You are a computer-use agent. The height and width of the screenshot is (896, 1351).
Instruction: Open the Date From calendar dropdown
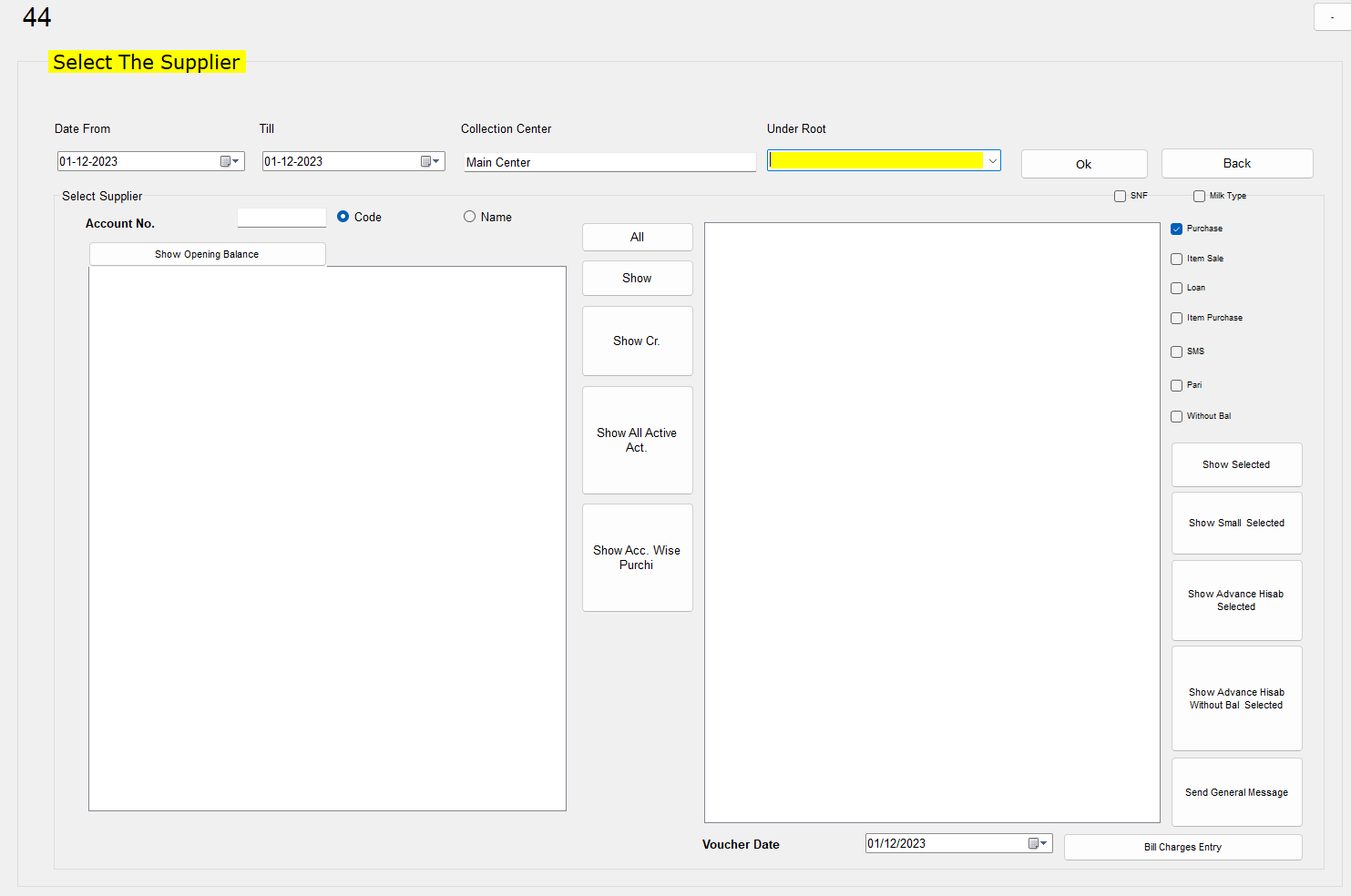point(230,161)
